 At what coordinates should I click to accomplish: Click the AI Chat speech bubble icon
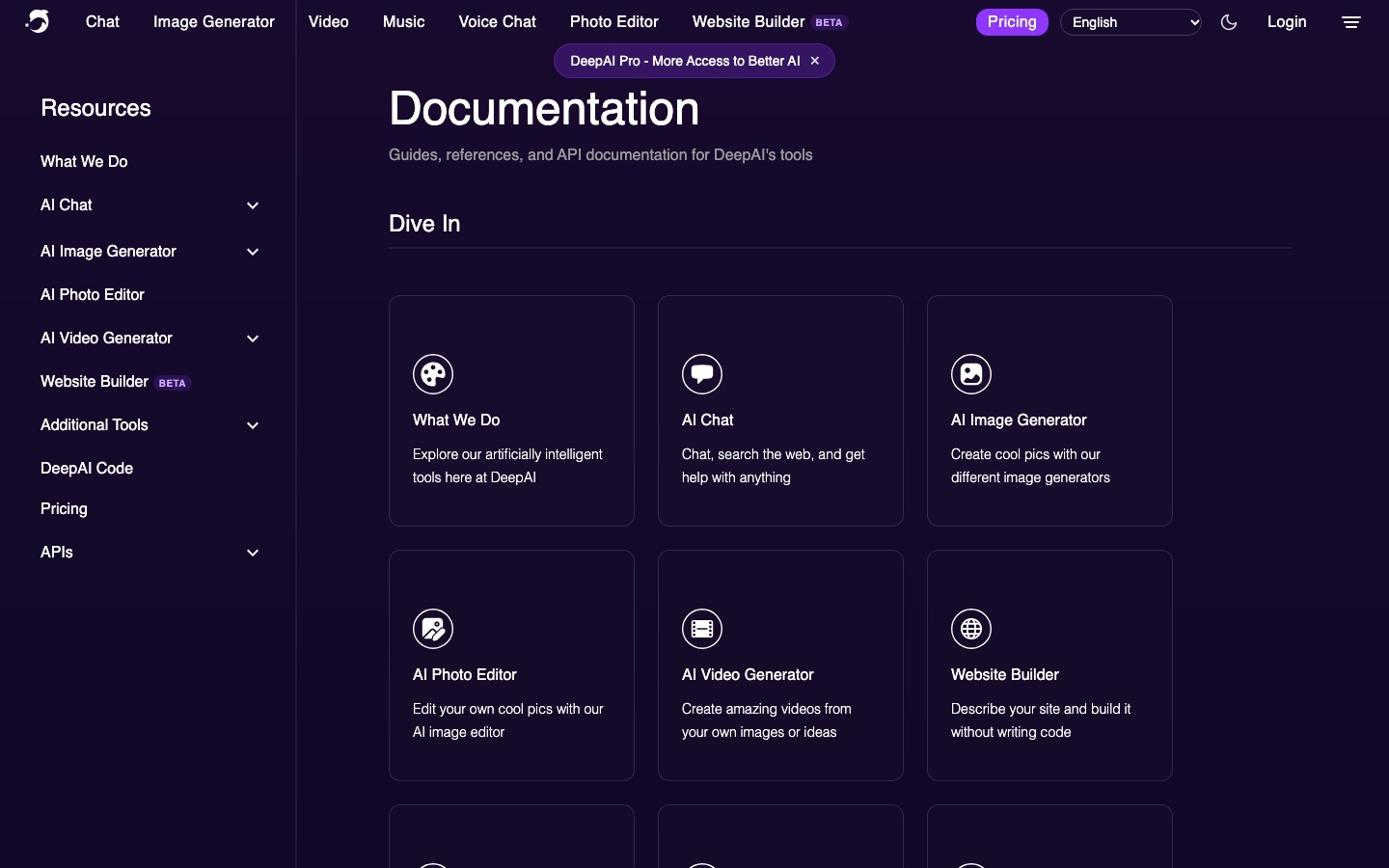pos(702,374)
